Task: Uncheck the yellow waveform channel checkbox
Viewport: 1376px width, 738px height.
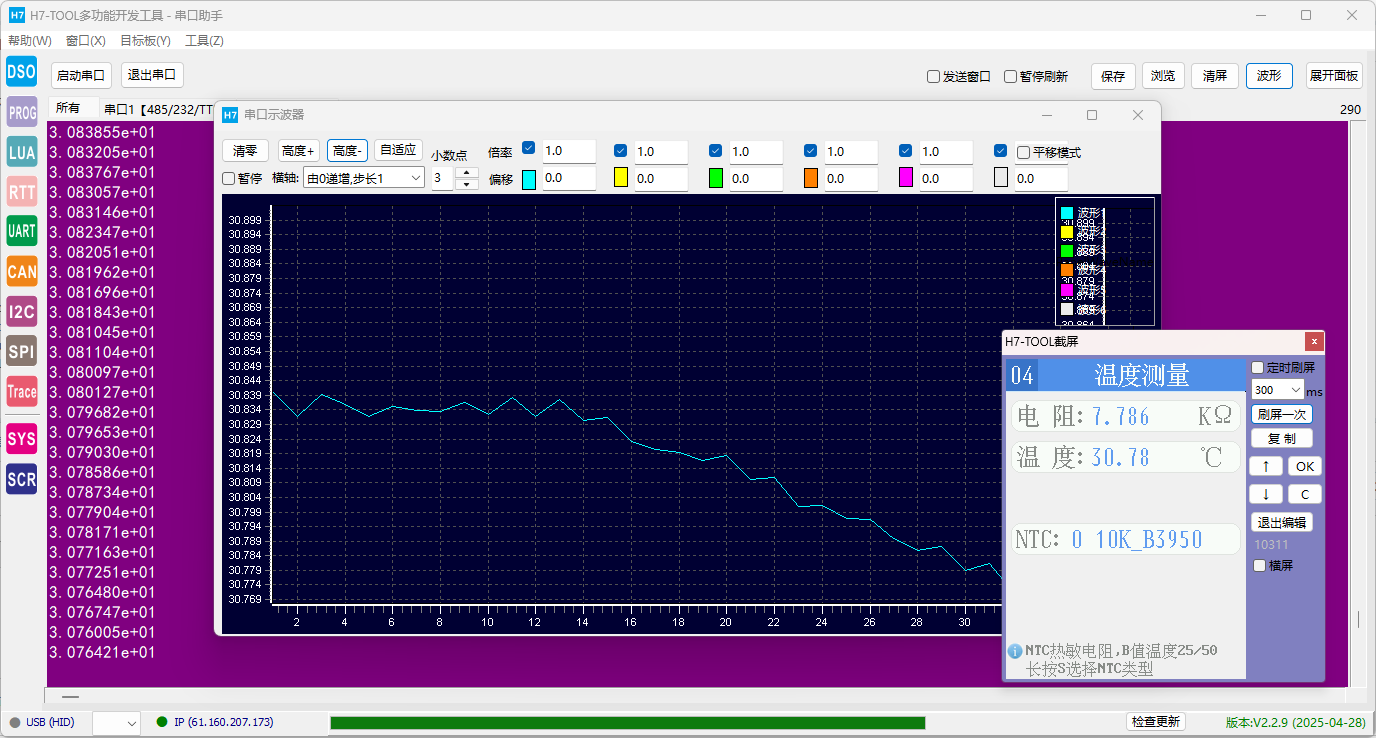Action: [620, 150]
